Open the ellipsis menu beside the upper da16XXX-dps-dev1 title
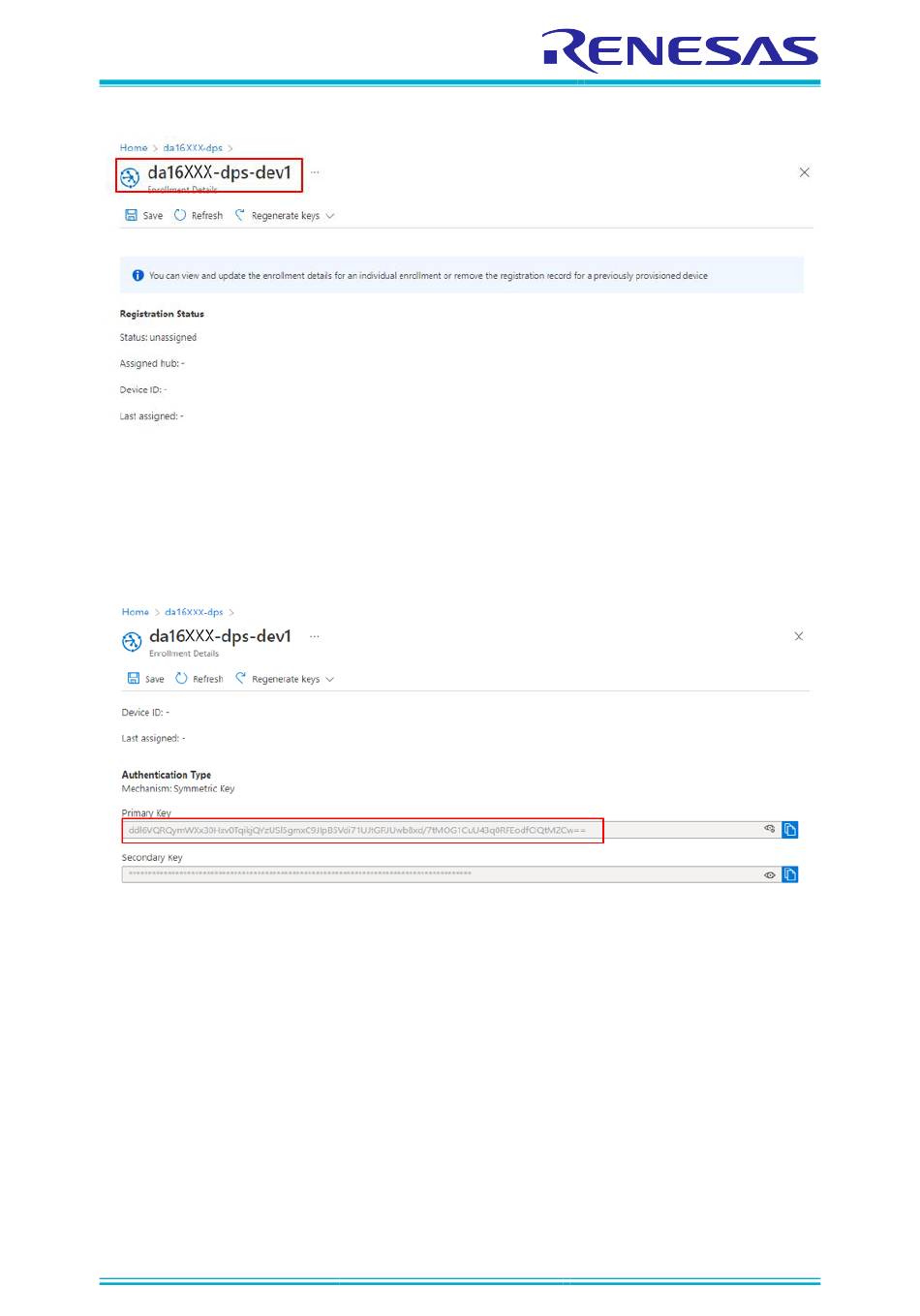 [315, 172]
